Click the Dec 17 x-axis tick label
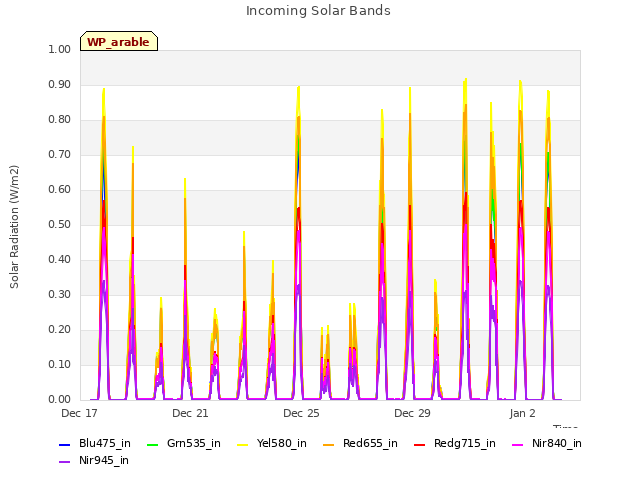This screenshot has width=640, height=480. click(x=79, y=413)
